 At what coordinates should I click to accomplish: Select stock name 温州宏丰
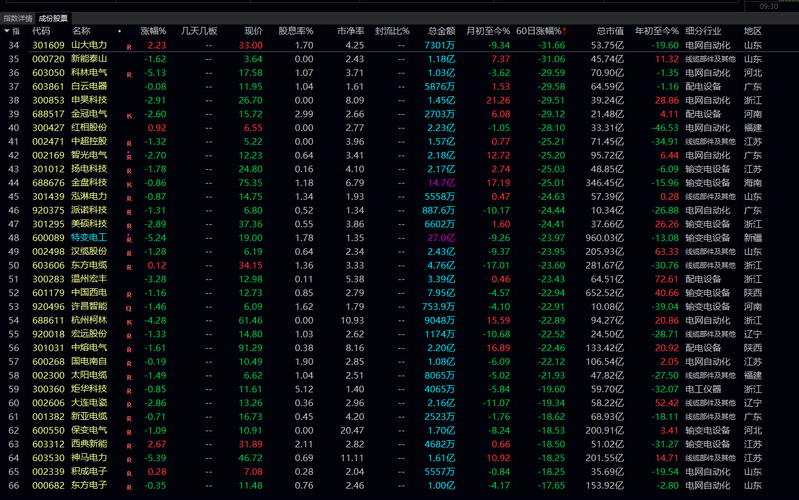[x=89, y=279]
